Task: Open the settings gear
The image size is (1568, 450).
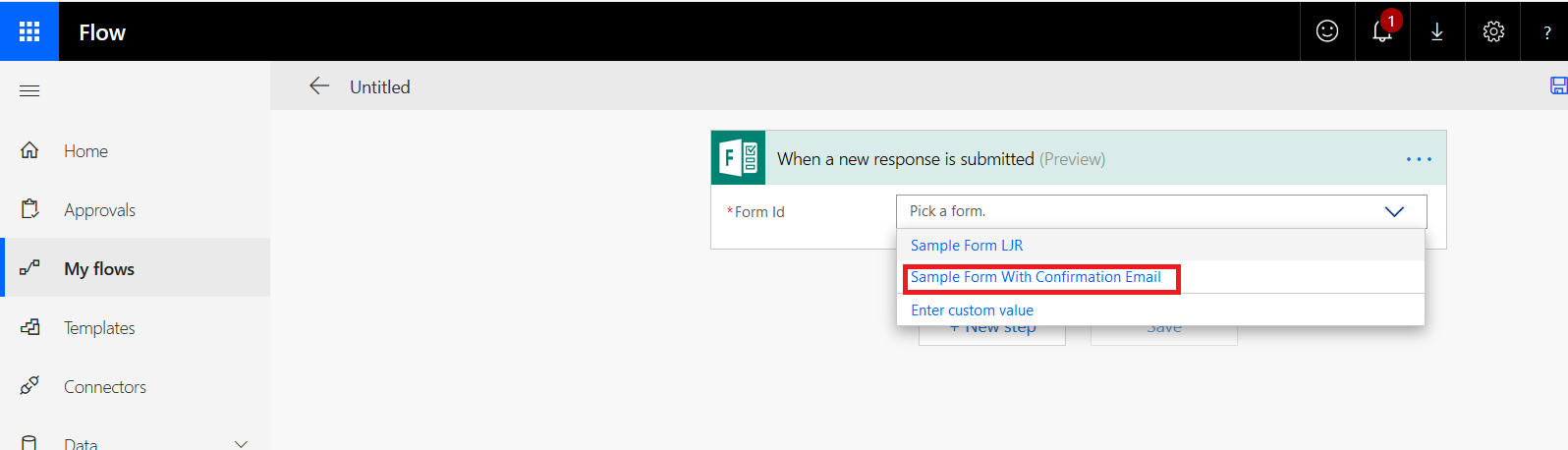Action: point(1493,31)
